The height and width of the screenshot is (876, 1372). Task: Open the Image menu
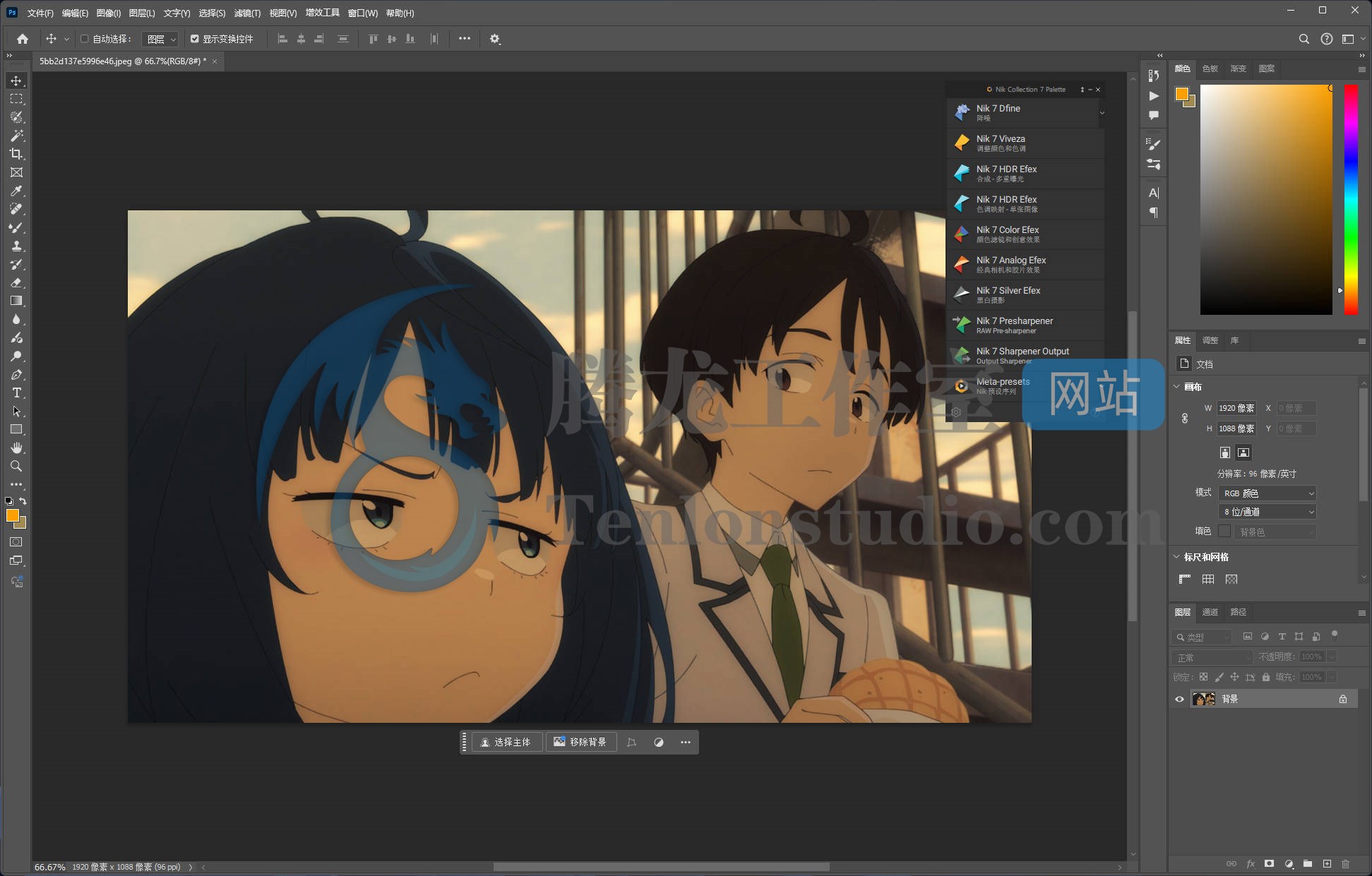[x=108, y=13]
